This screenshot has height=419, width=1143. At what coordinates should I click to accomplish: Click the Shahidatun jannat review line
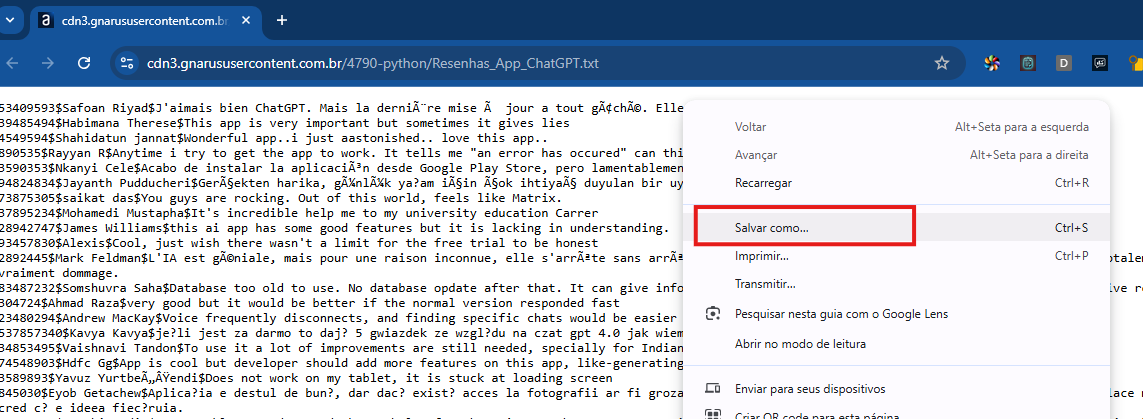pyautogui.click(x=274, y=138)
